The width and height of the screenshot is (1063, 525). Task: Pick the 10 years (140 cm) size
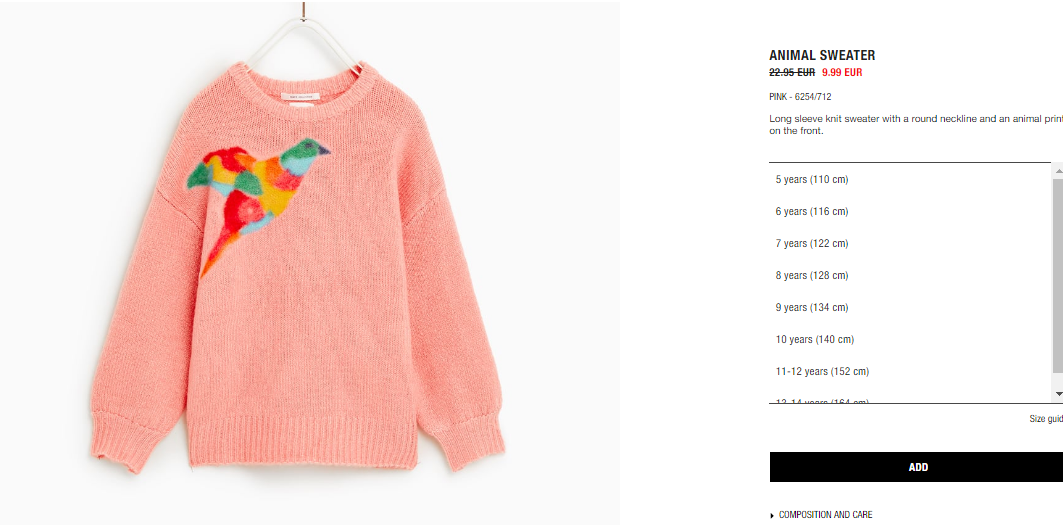pyautogui.click(x=910, y=338)
